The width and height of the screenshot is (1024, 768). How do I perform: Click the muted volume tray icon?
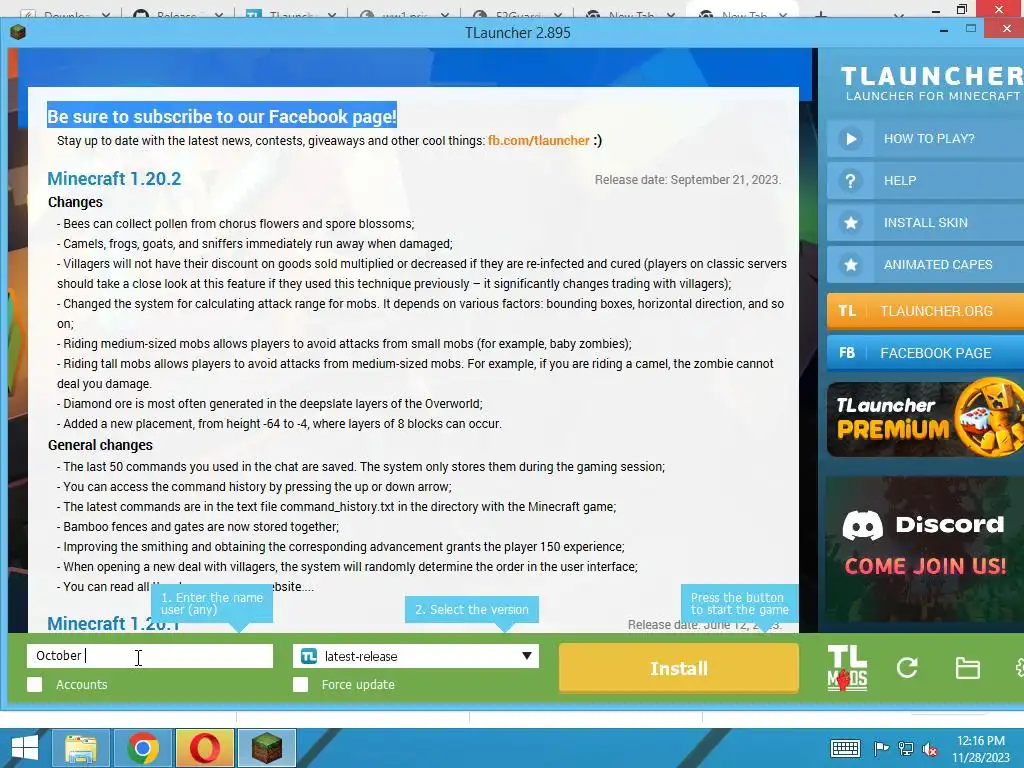[930, 749]
